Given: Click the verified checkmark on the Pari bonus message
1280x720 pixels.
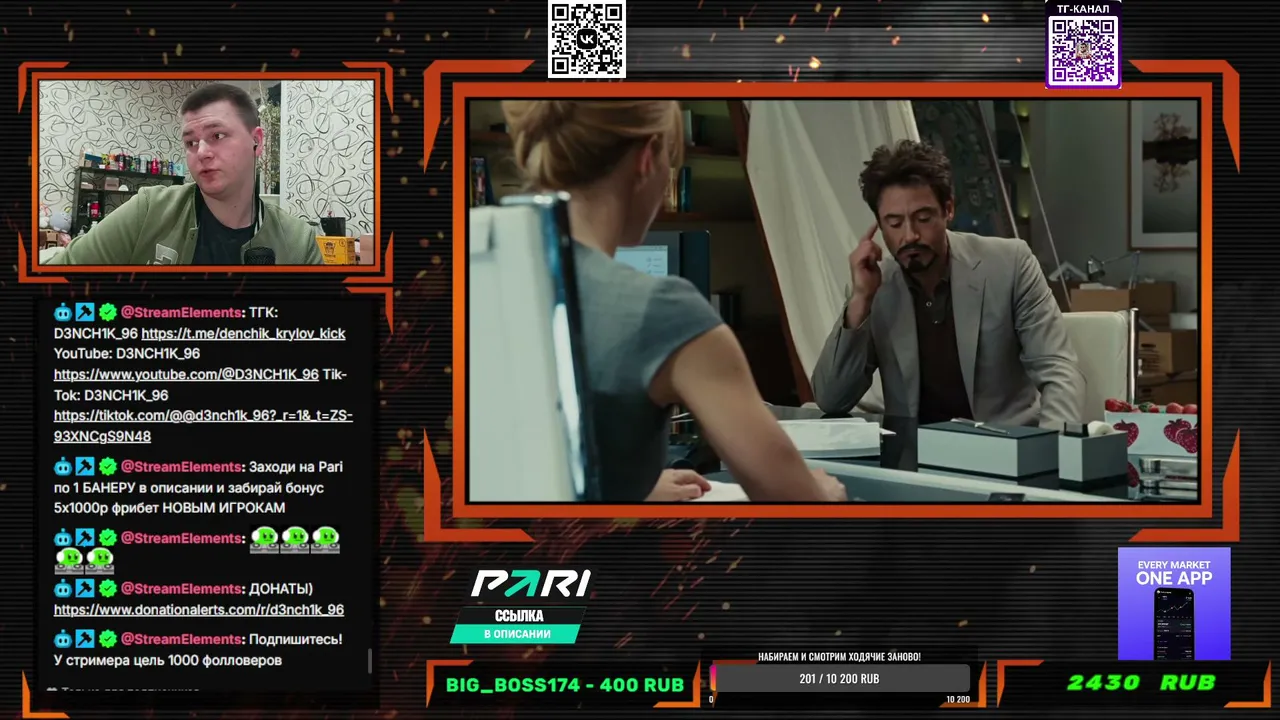Looking at the screenshot, I should tap(108, 467).
